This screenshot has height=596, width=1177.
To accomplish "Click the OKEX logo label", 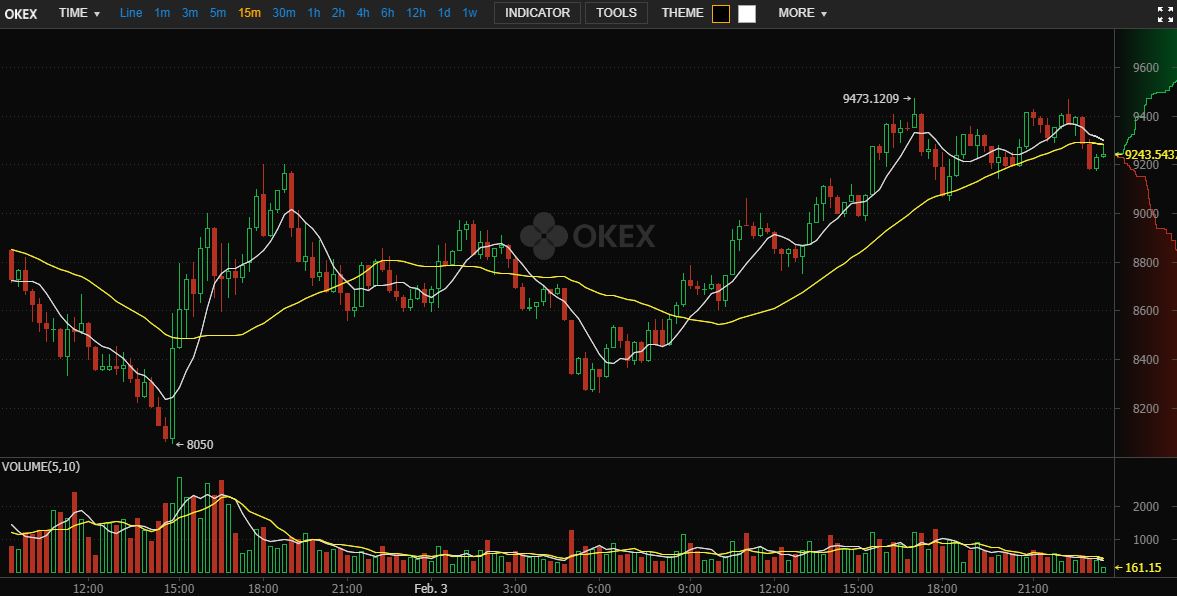I will point(21,14).
